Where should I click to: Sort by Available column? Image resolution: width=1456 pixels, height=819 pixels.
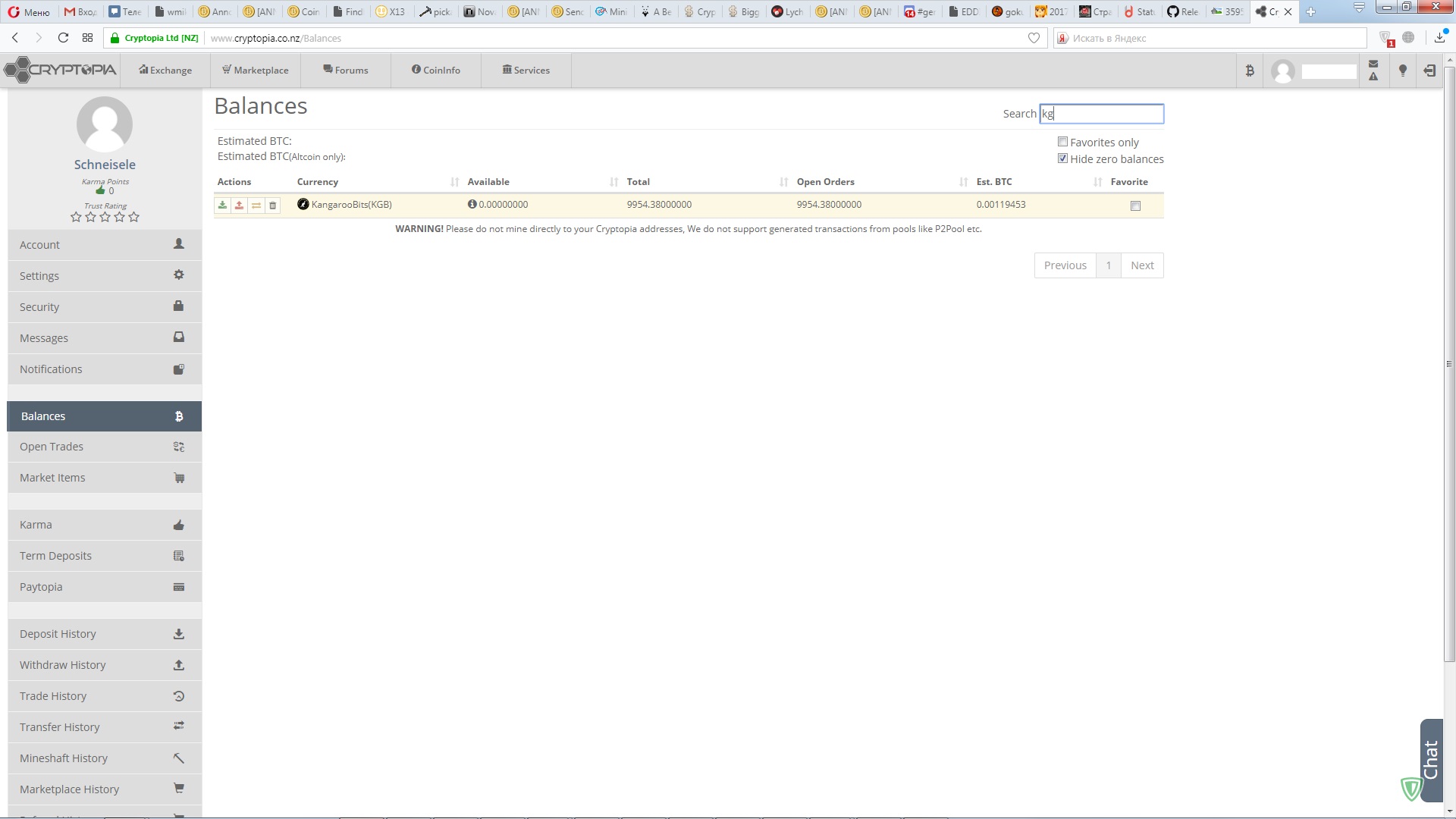[x=543, y=182]
